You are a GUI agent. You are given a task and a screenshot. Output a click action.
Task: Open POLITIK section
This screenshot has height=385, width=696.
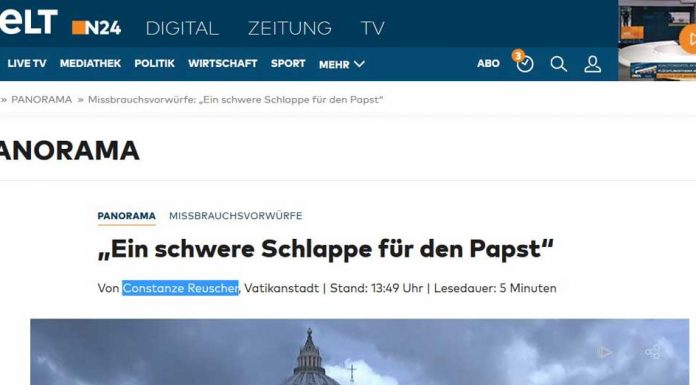point(154,64)
